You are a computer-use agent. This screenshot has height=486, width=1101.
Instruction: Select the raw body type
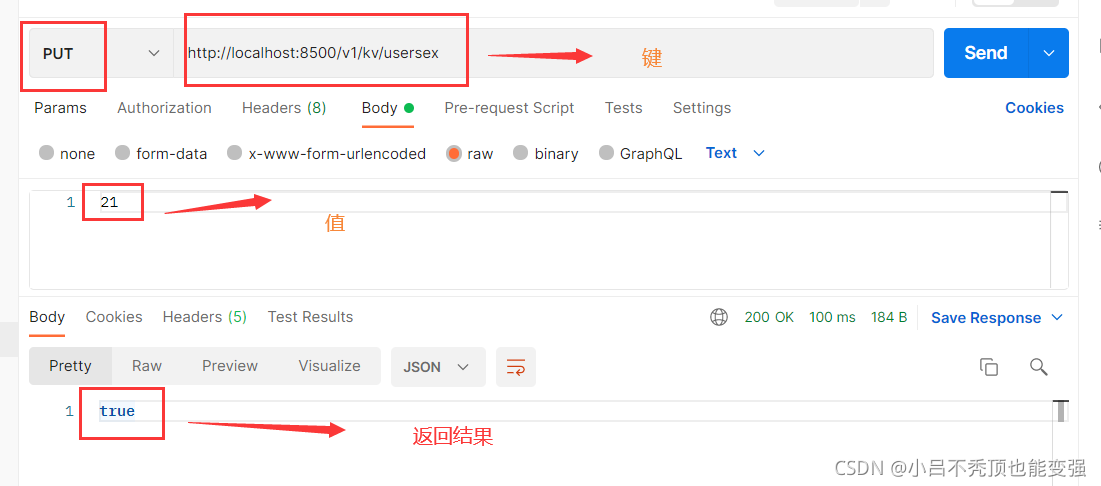point(470,153)
